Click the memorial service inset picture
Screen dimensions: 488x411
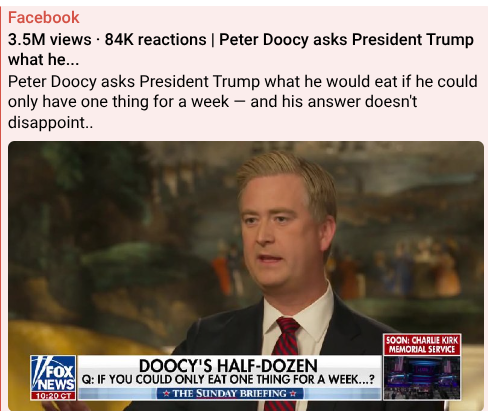point(422,377)
